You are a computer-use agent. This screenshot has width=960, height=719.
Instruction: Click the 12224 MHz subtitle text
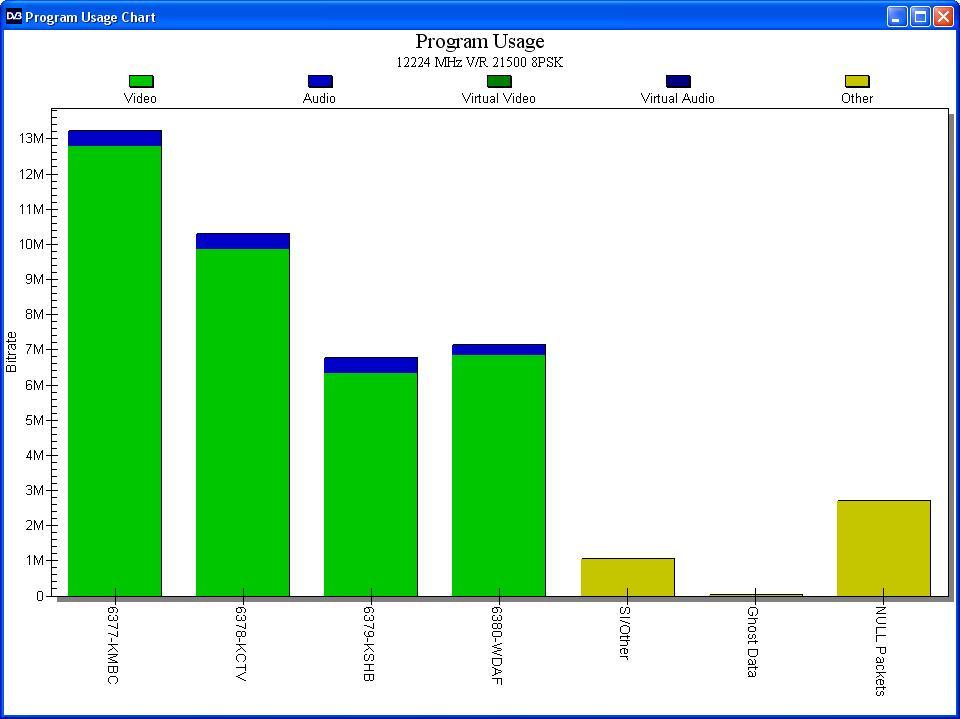coord(480,62)
